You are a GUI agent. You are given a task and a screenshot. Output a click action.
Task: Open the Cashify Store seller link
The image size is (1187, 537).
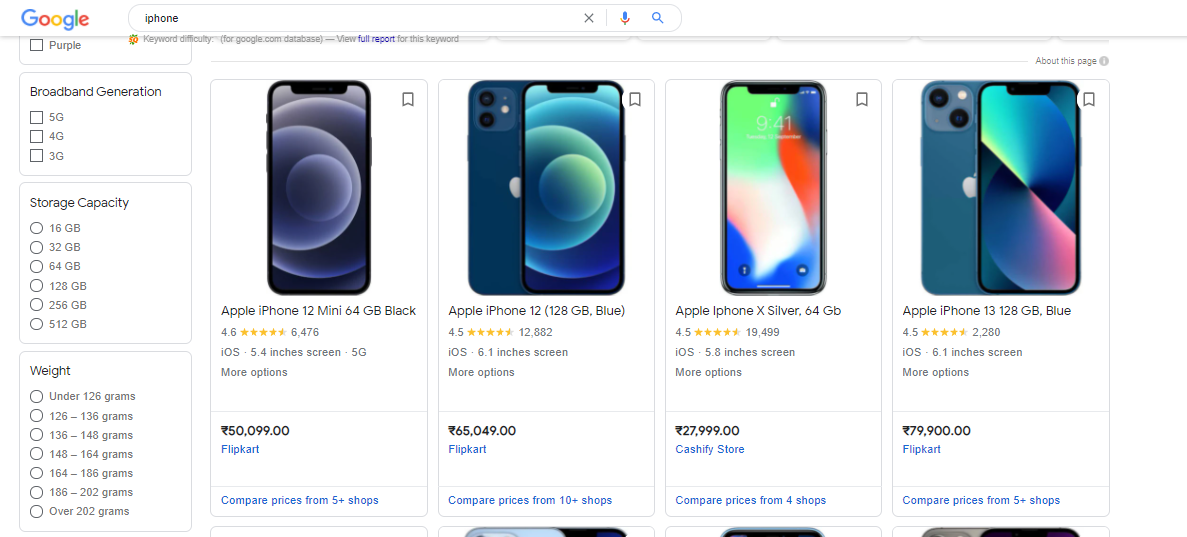tap(710, 450)
